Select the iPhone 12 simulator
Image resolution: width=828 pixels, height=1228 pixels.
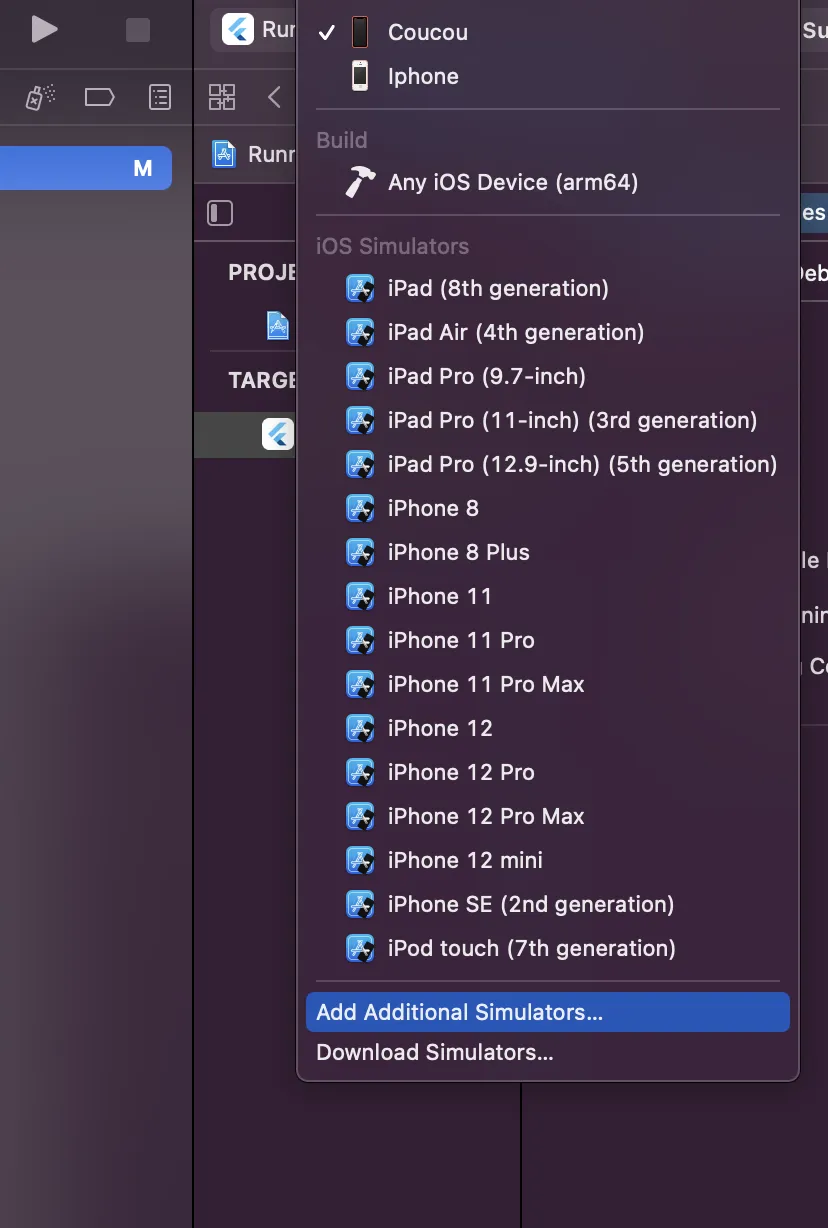tap(548, 728)
